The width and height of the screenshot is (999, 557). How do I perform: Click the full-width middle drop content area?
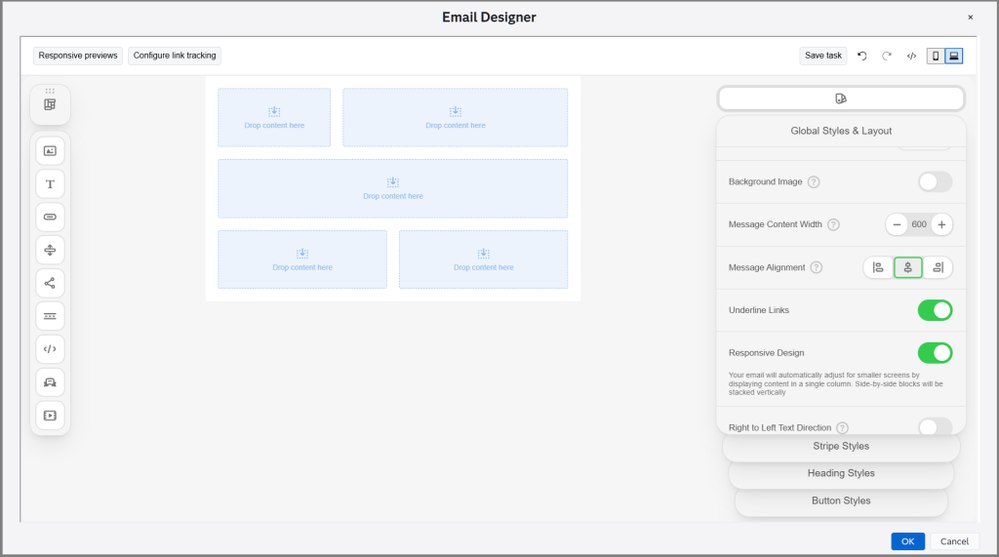[393, 189]
